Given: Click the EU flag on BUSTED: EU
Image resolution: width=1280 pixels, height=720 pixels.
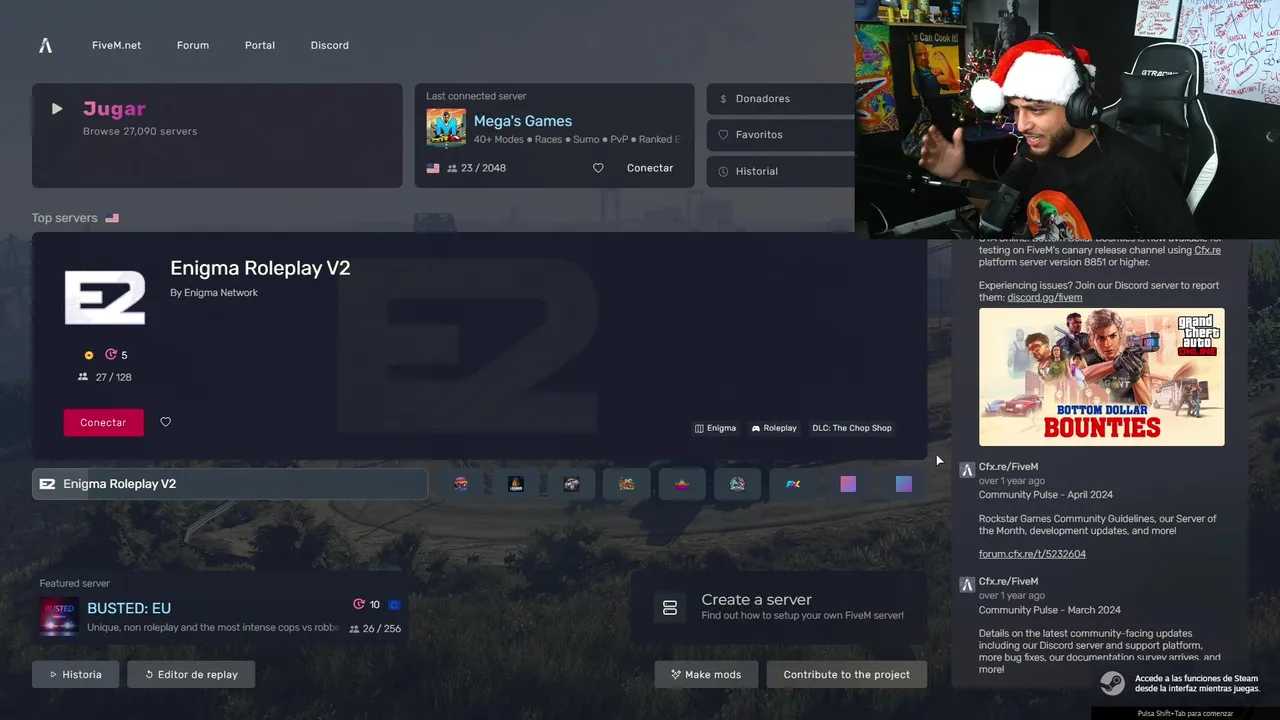Looking at the screenshot, I should [394, 604].
